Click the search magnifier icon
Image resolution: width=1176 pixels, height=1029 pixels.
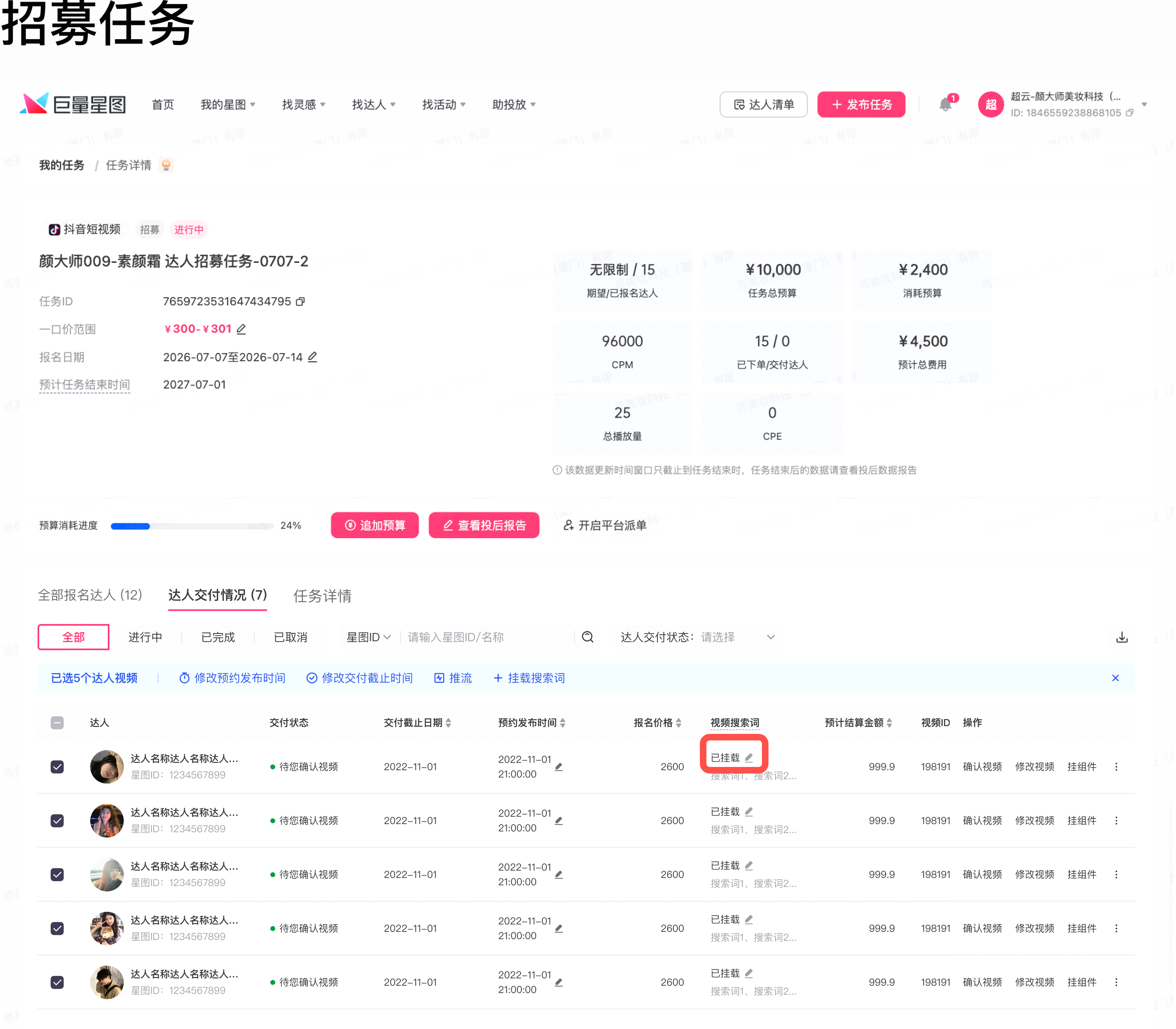pos(588,637)
